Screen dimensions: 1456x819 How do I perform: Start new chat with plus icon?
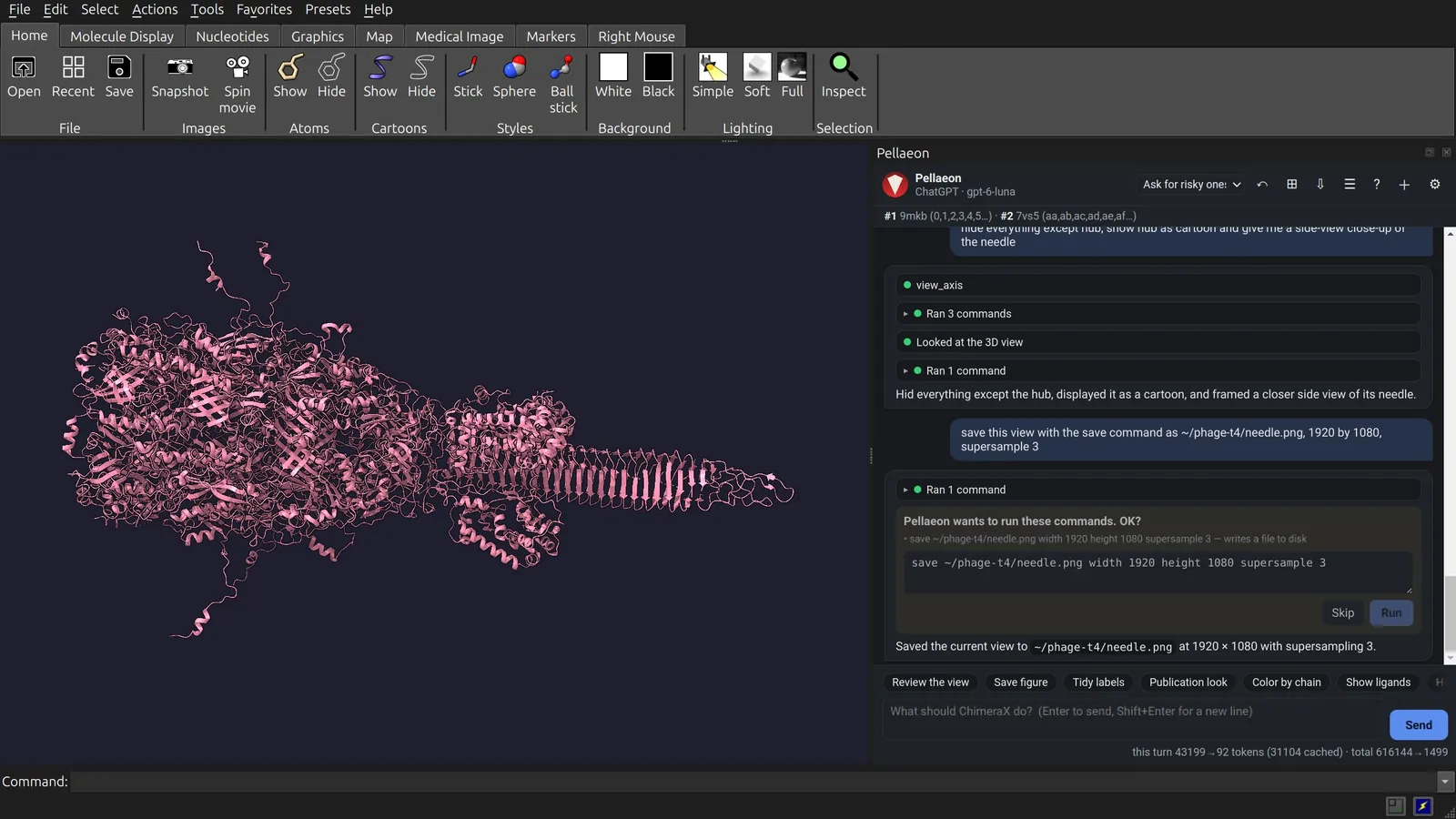1404,185
